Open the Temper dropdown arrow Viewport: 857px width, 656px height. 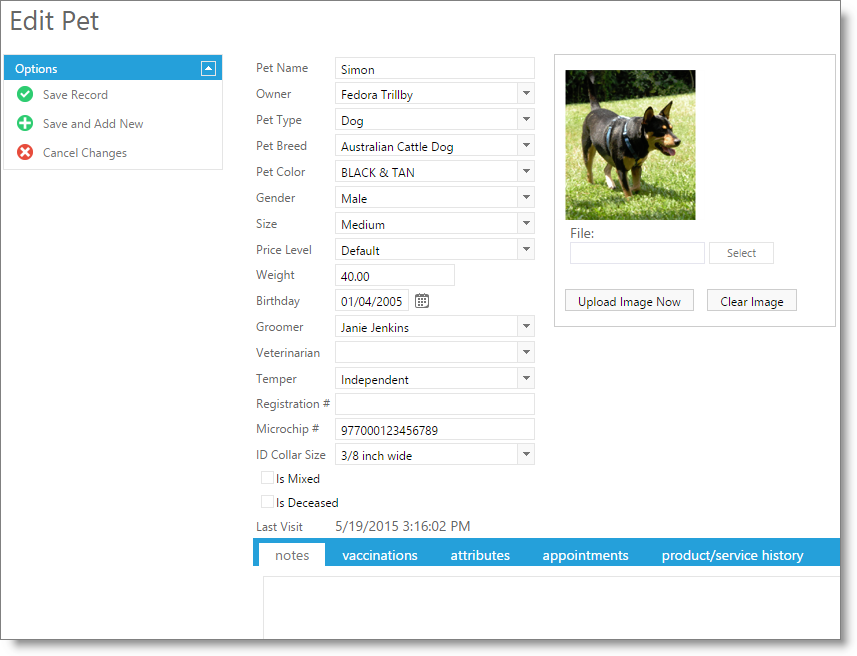526,378
